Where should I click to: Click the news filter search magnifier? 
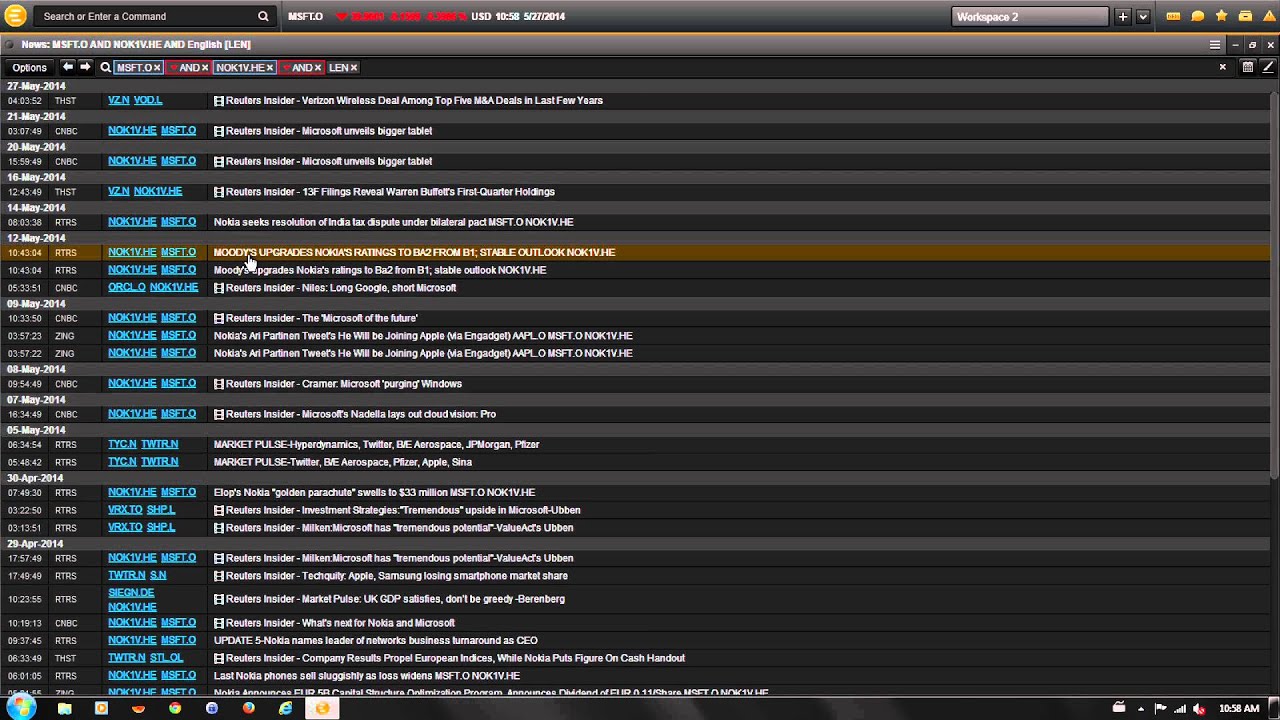pyautogui.click(x=105, y=67)
